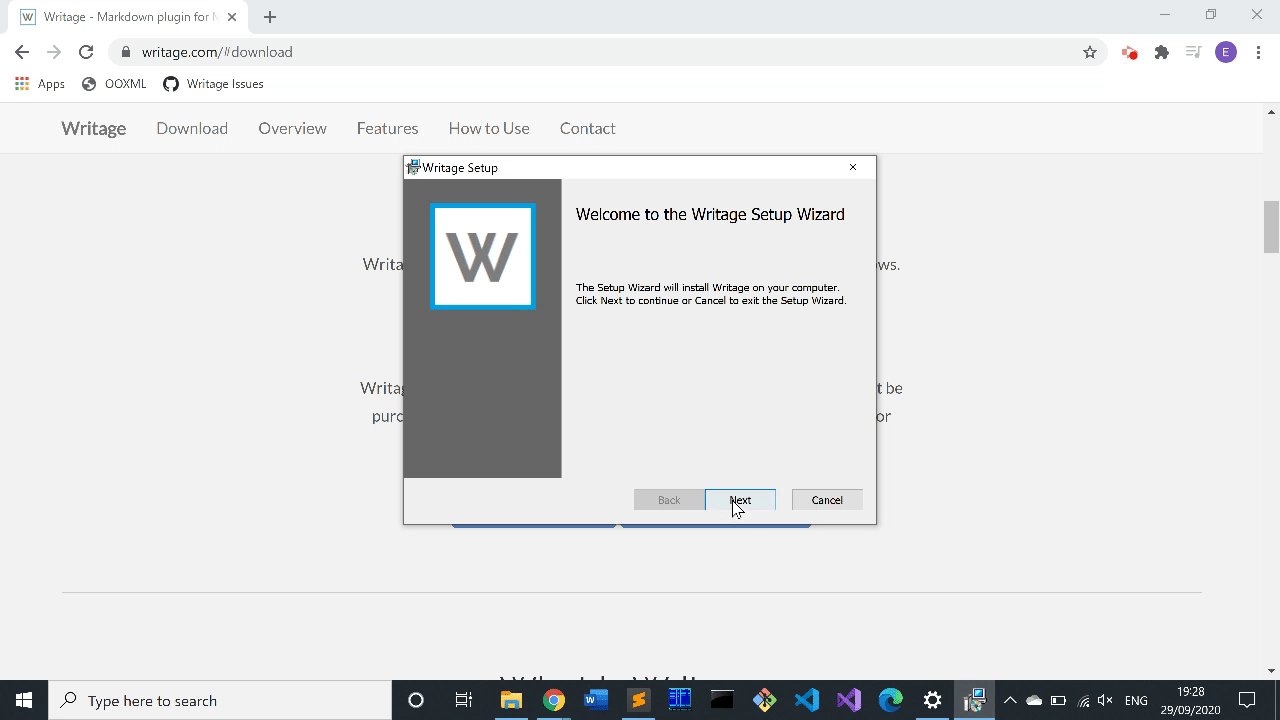Image resolution: width=1280 pixels, height=720 pixels.
Task: Open Sublime Text from the taskbar
Action: [x=638, y=700]
